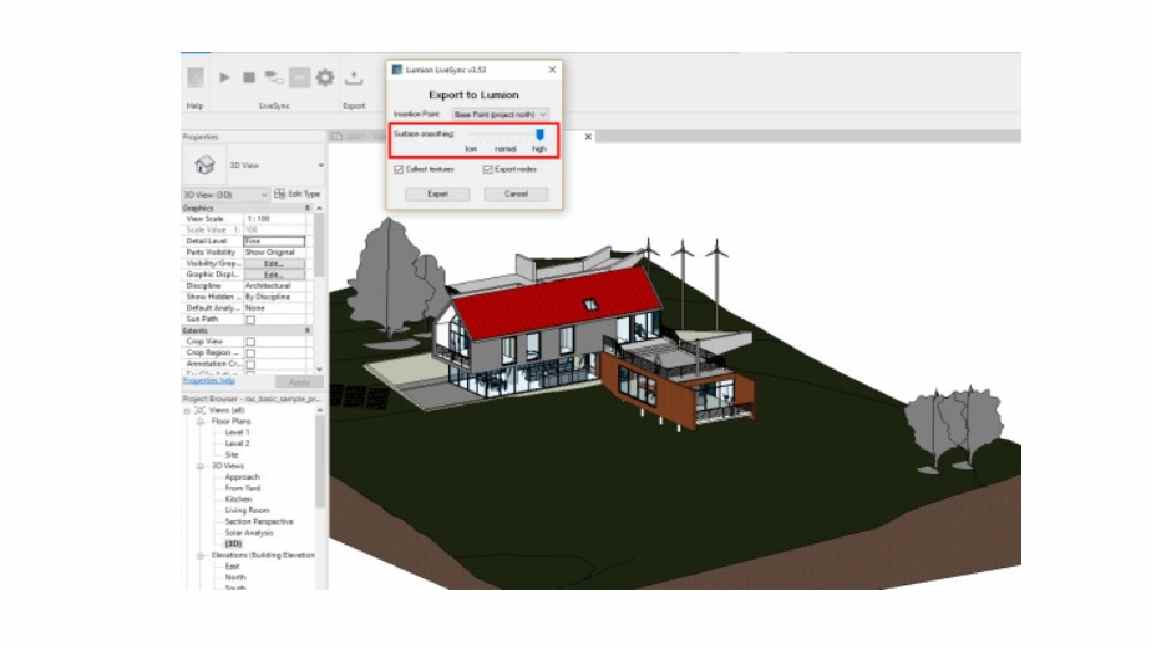Stop LiveSync with the square stop icon
Image resolution: width=1152 pixels, height=648 pixels.
(x=249, y=77)
